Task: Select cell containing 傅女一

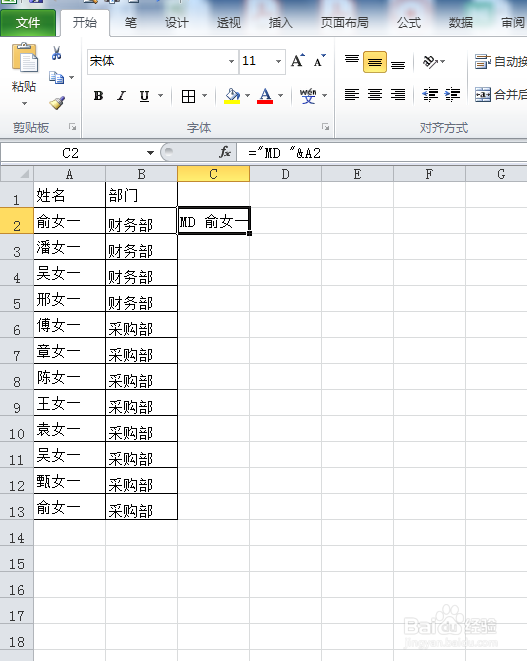Action: [70, 325]
